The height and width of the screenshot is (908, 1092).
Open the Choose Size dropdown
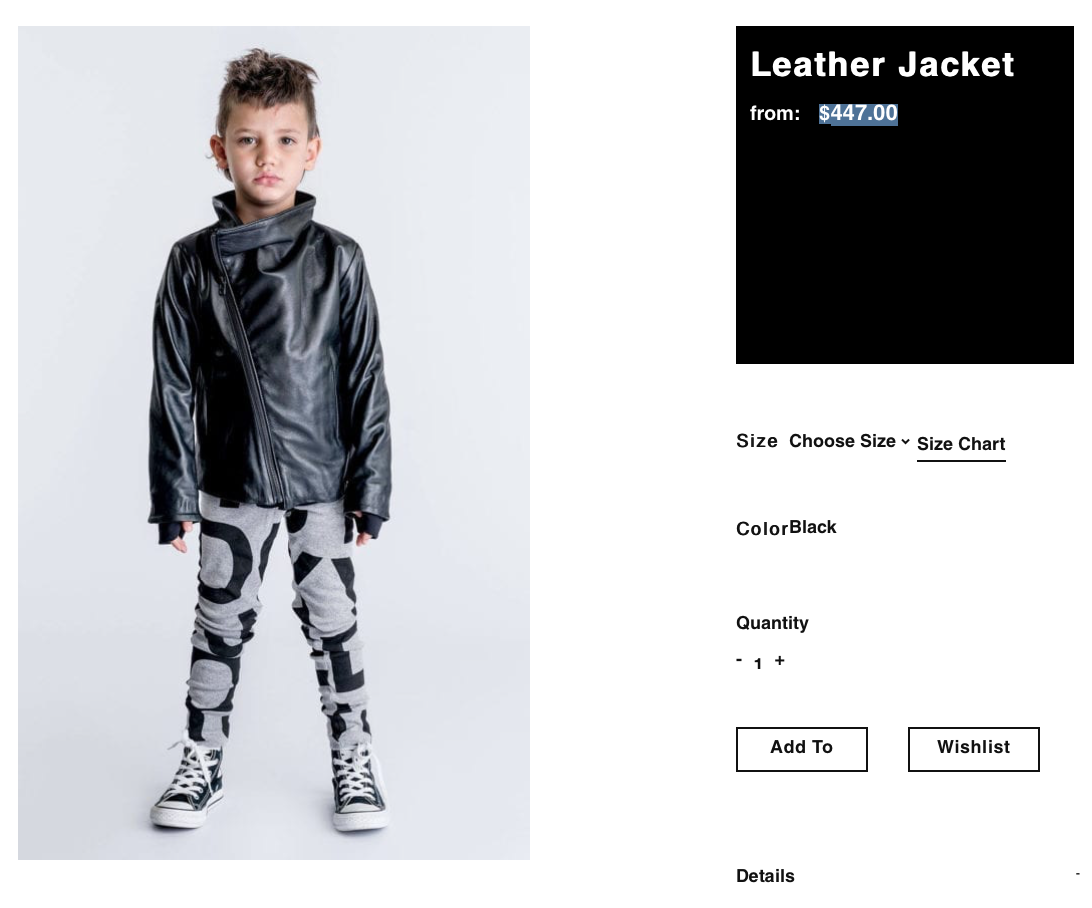pyautogui.click(x=849, y=441)
